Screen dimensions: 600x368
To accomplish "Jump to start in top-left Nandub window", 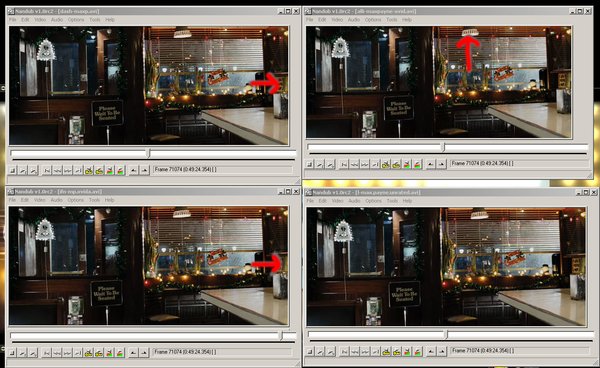I will pos(47,170).
